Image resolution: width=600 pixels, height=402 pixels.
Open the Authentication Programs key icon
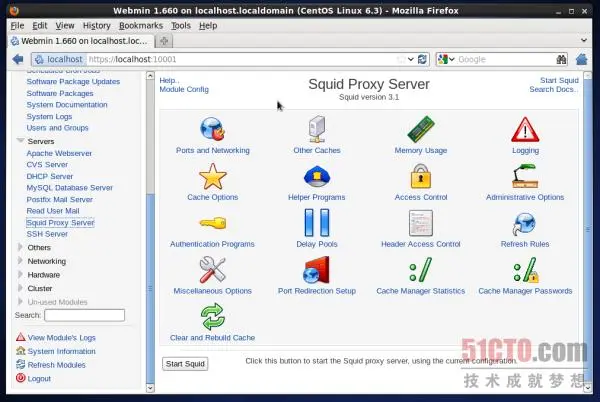click(213, 223)
